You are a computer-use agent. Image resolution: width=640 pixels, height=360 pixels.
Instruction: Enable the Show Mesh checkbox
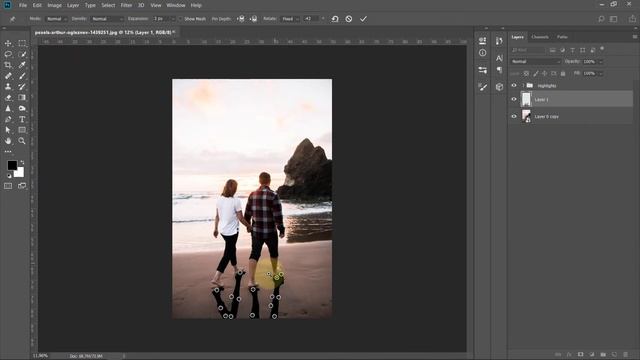[x=180, y=19]
